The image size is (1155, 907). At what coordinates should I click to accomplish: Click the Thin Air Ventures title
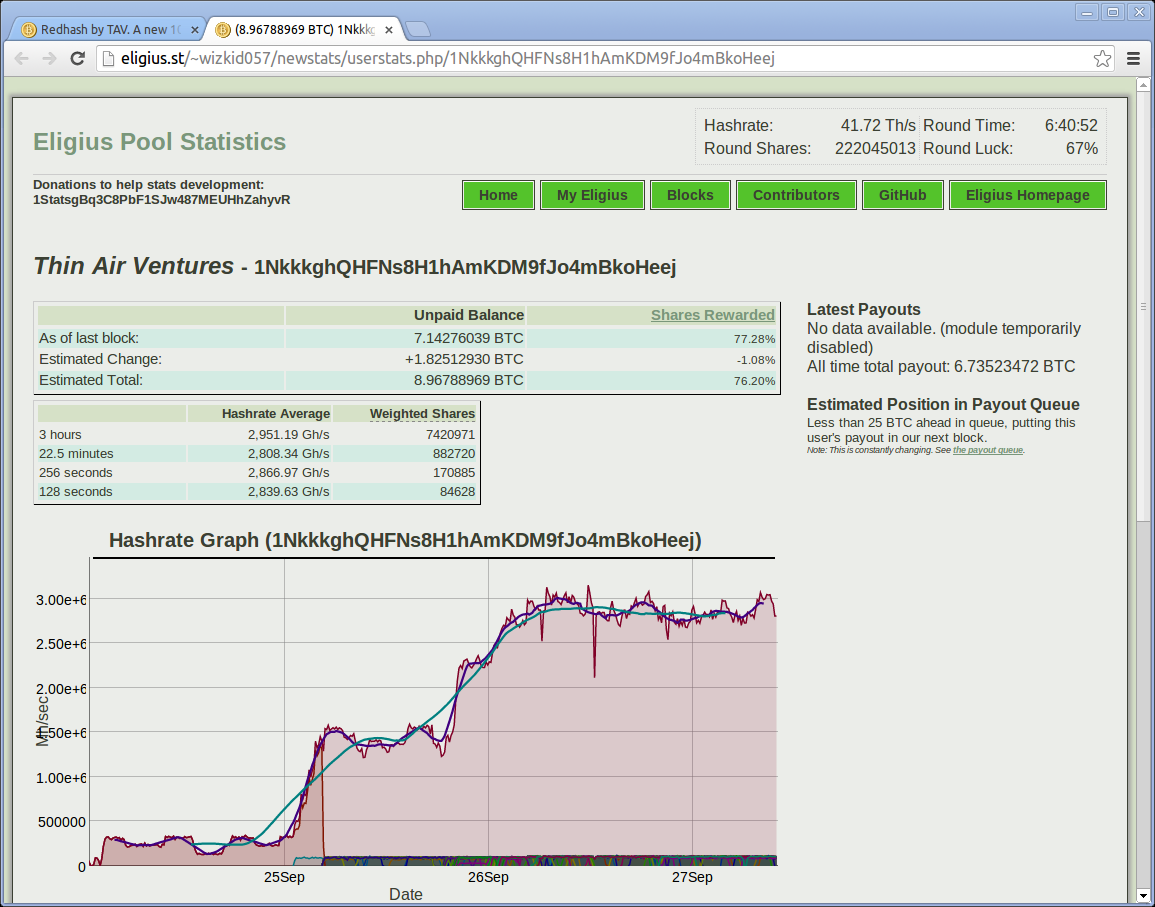(x=133, y=265)
